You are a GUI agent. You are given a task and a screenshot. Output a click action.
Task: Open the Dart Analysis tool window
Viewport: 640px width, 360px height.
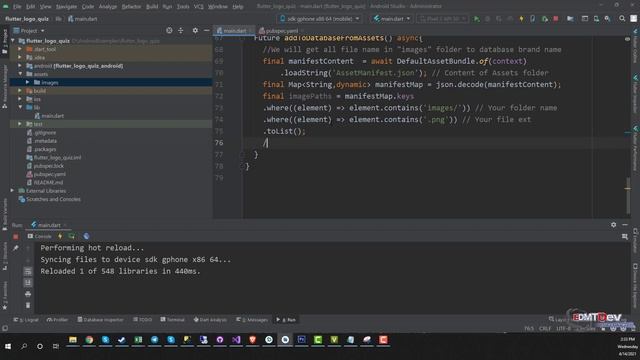click(210, 320)
